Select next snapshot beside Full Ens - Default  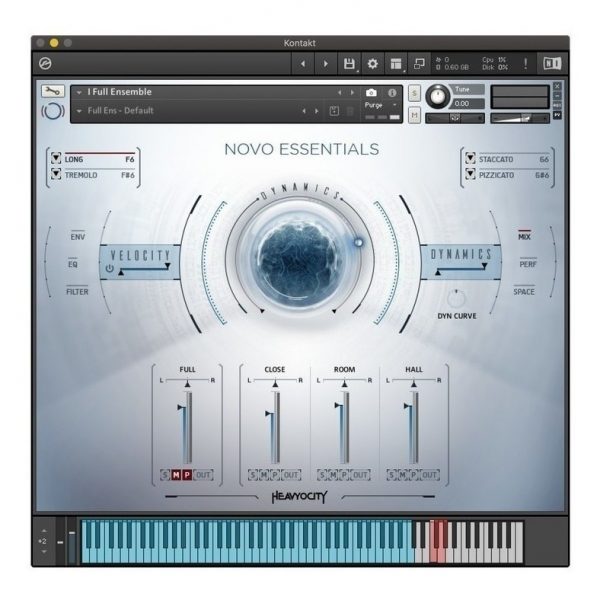point(317,111)
